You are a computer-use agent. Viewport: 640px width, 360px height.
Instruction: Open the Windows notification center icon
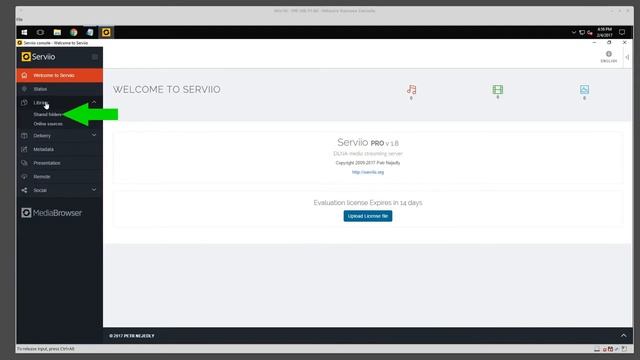(x=622, y=32)
